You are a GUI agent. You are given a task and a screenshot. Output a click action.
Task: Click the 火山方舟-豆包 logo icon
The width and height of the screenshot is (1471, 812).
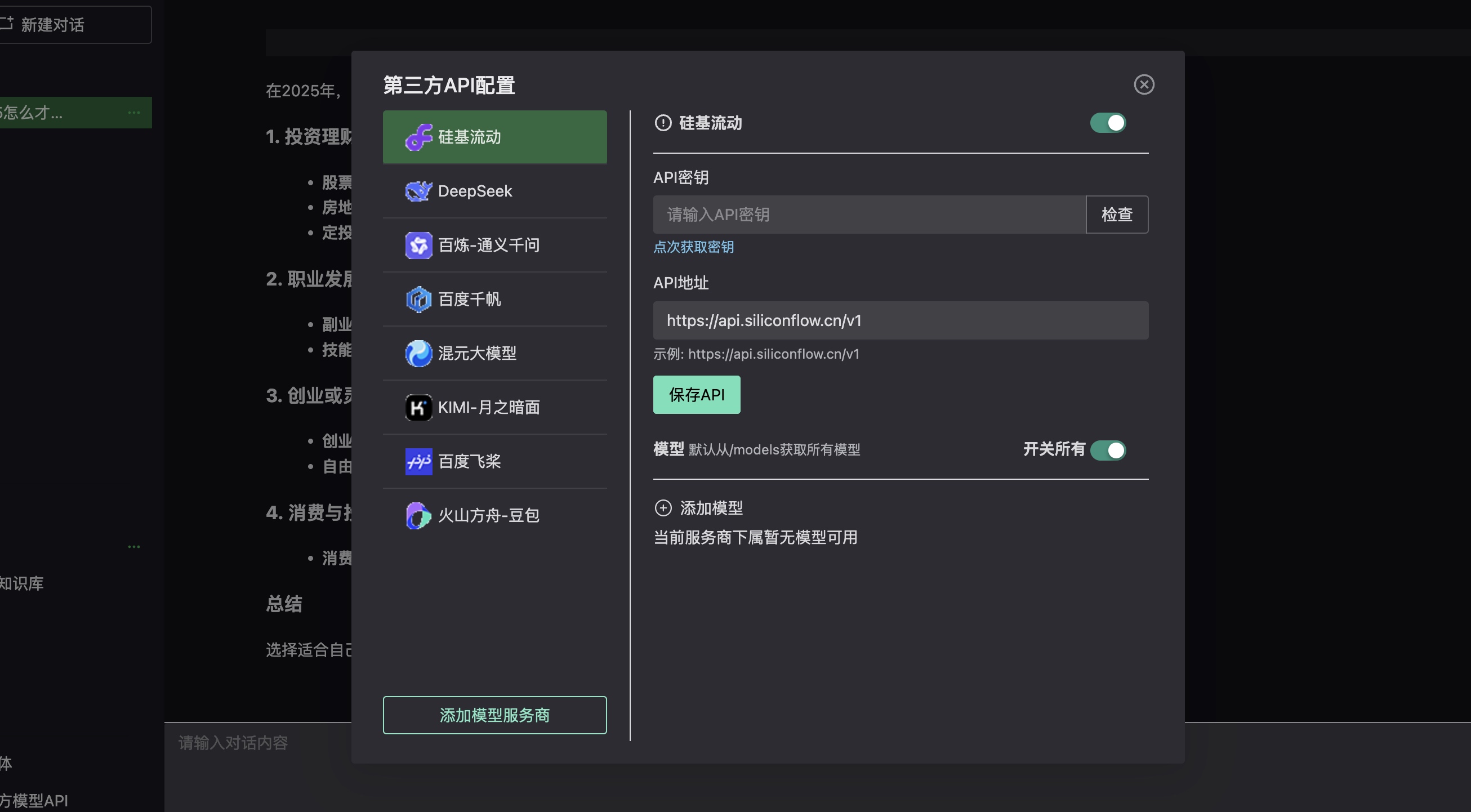(418, 515)
